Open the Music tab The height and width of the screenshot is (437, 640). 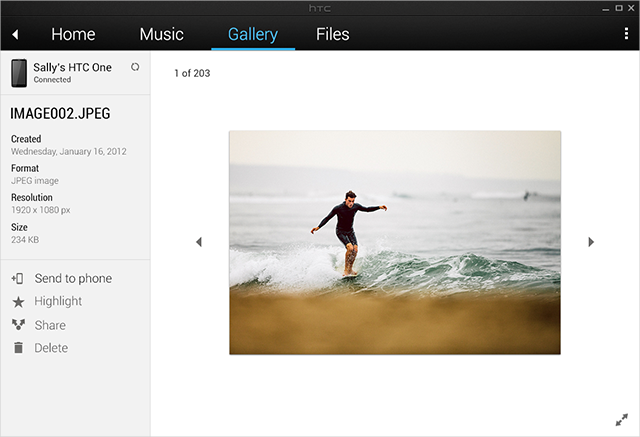click(161, 34)
